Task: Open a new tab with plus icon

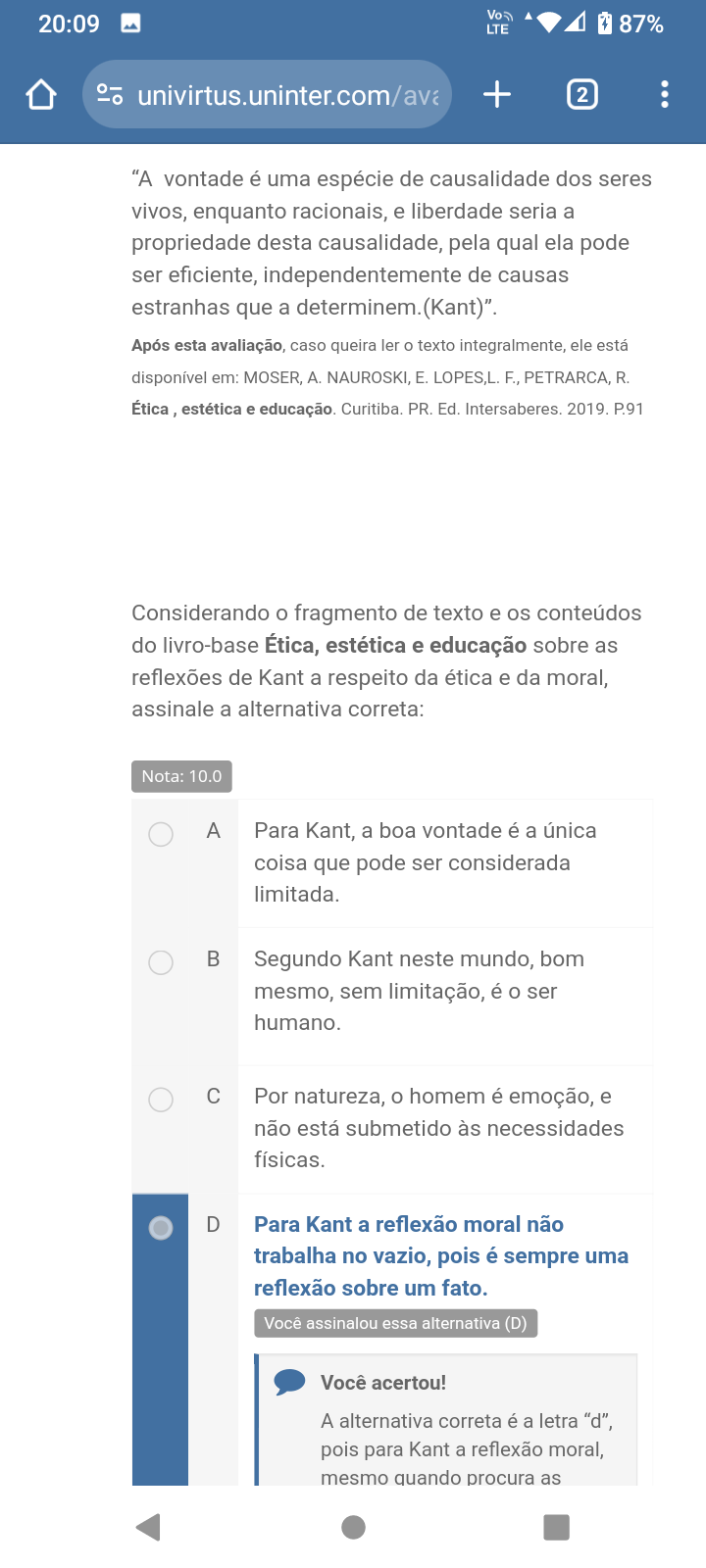Action: pos(497,95)
